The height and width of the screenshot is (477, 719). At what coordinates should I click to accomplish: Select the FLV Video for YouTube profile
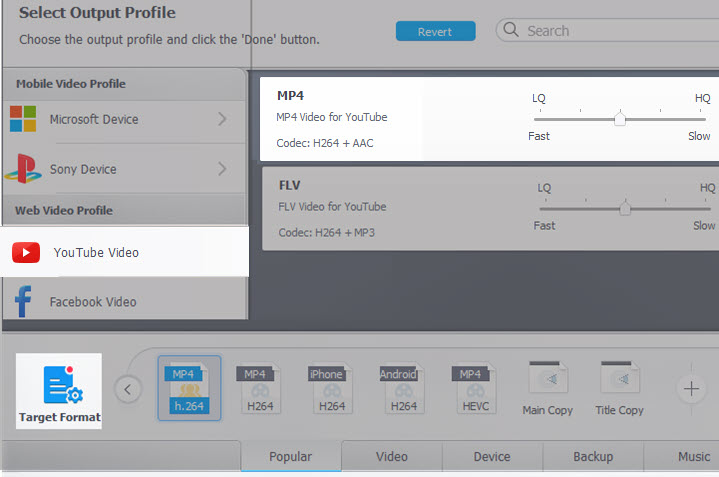pyautogui.click(x=491, y=209)
